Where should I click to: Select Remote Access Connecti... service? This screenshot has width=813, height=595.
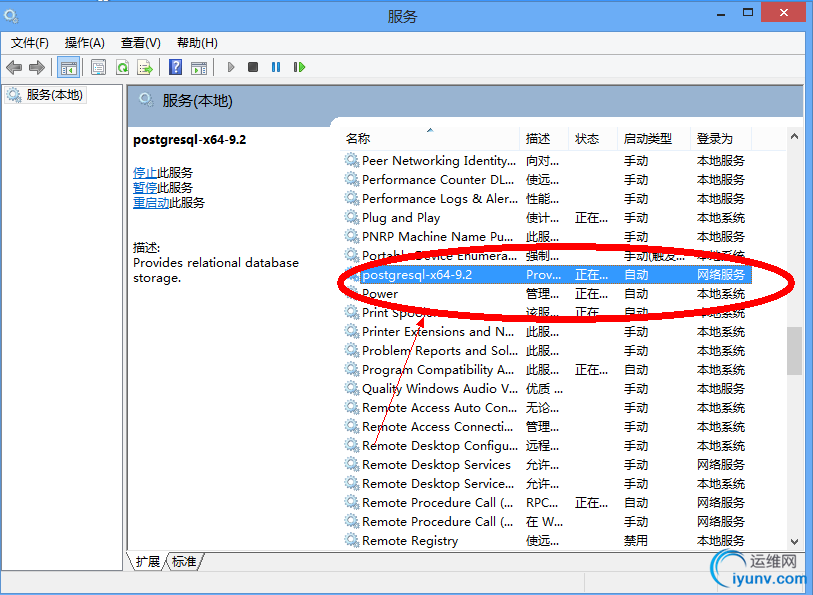pyautogui.click(x=547, y=427)
